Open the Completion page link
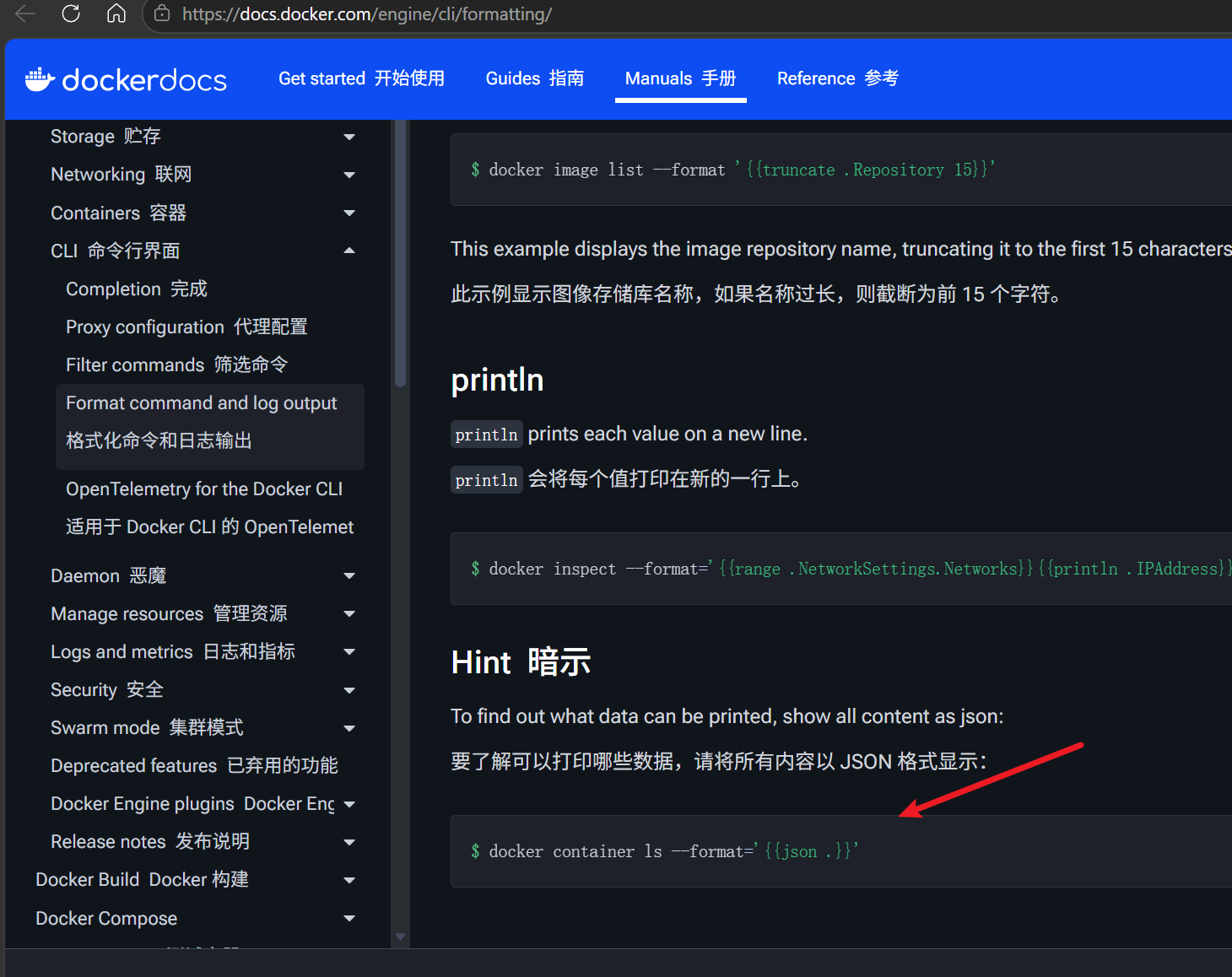 [137, 289]
